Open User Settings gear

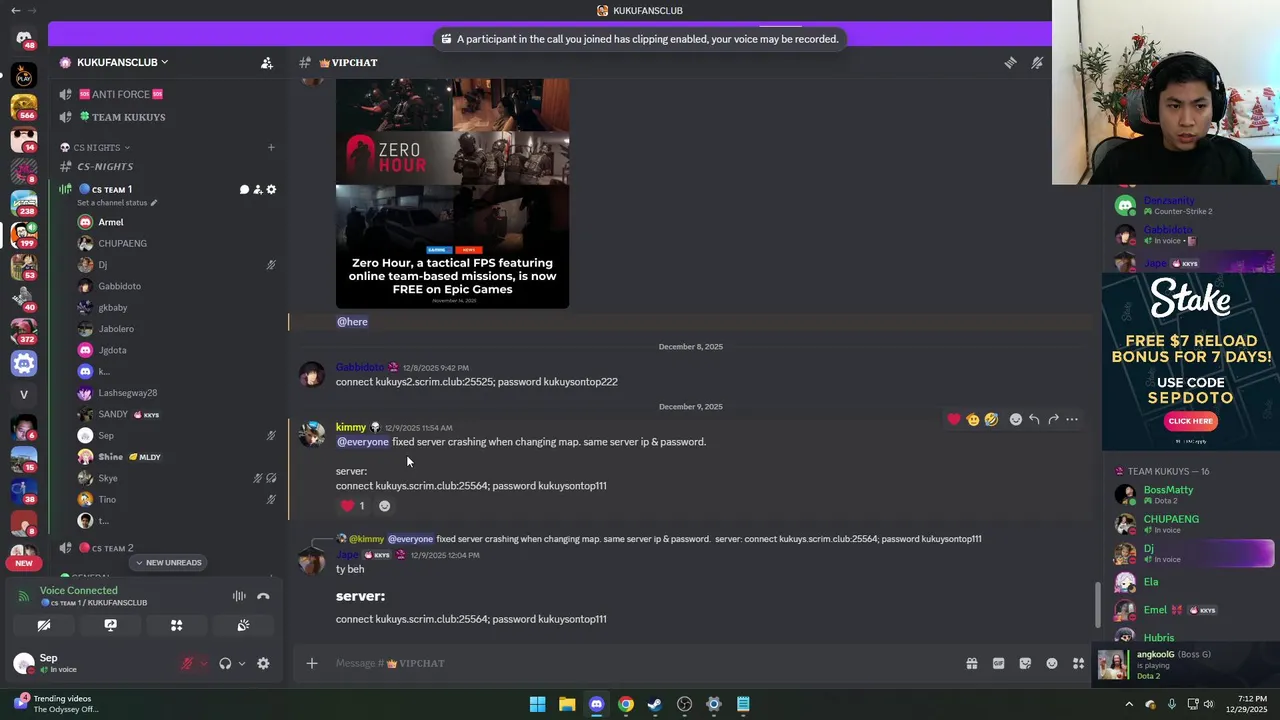(263, 663)
